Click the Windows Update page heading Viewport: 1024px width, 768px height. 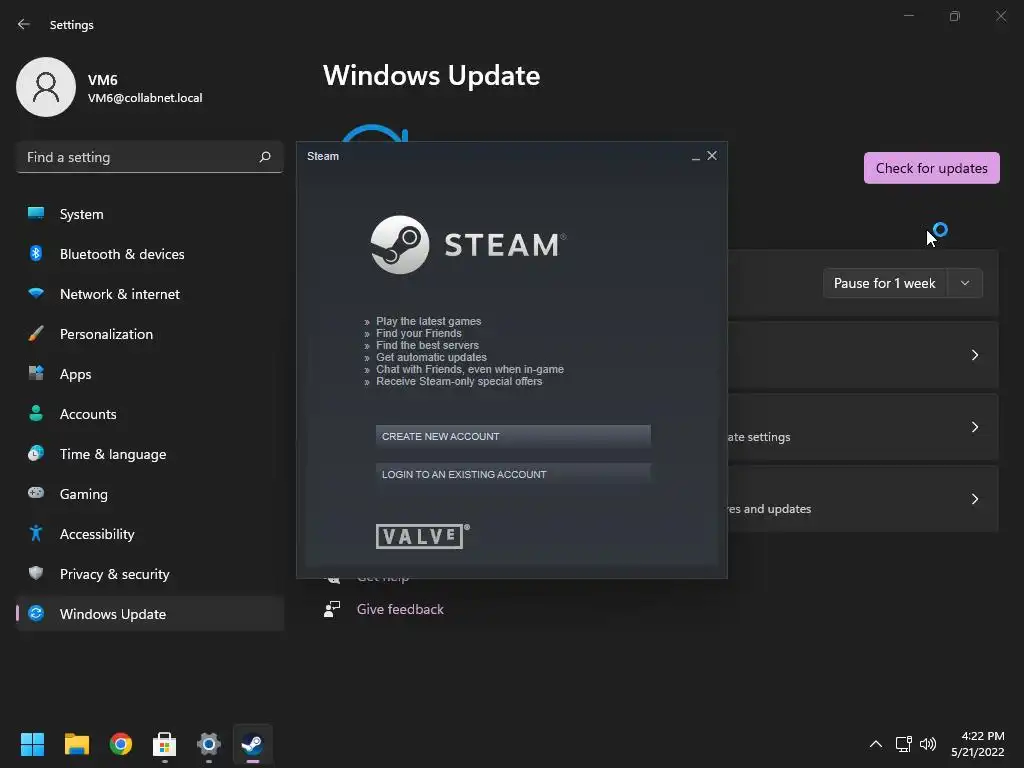(432, 76)
